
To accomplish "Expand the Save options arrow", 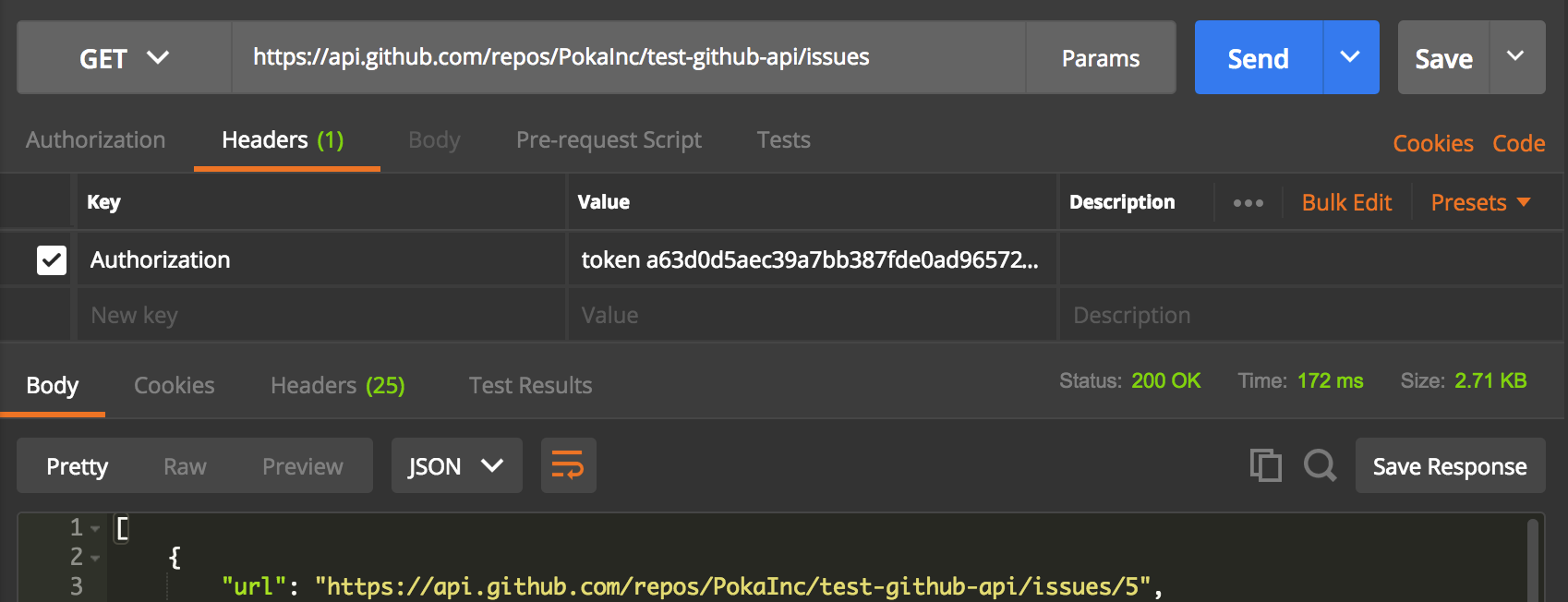I will (x=1516, y=57).
